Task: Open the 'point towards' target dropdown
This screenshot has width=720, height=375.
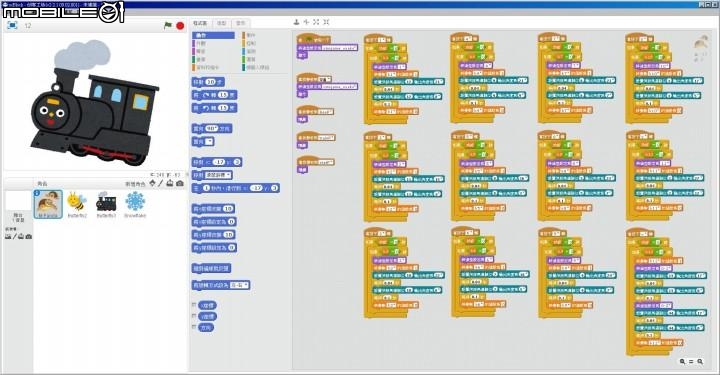Action: click(x=209, y=142)
